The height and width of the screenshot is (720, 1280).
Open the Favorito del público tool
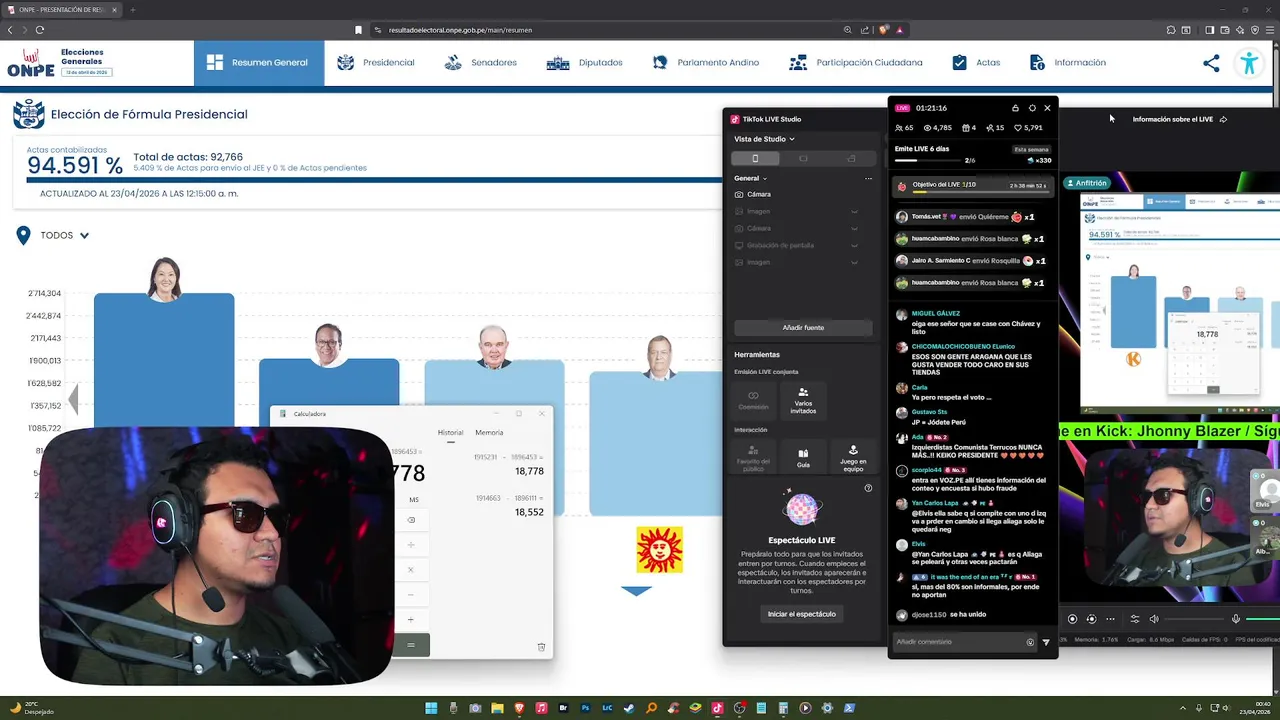[x=753, y=457]
